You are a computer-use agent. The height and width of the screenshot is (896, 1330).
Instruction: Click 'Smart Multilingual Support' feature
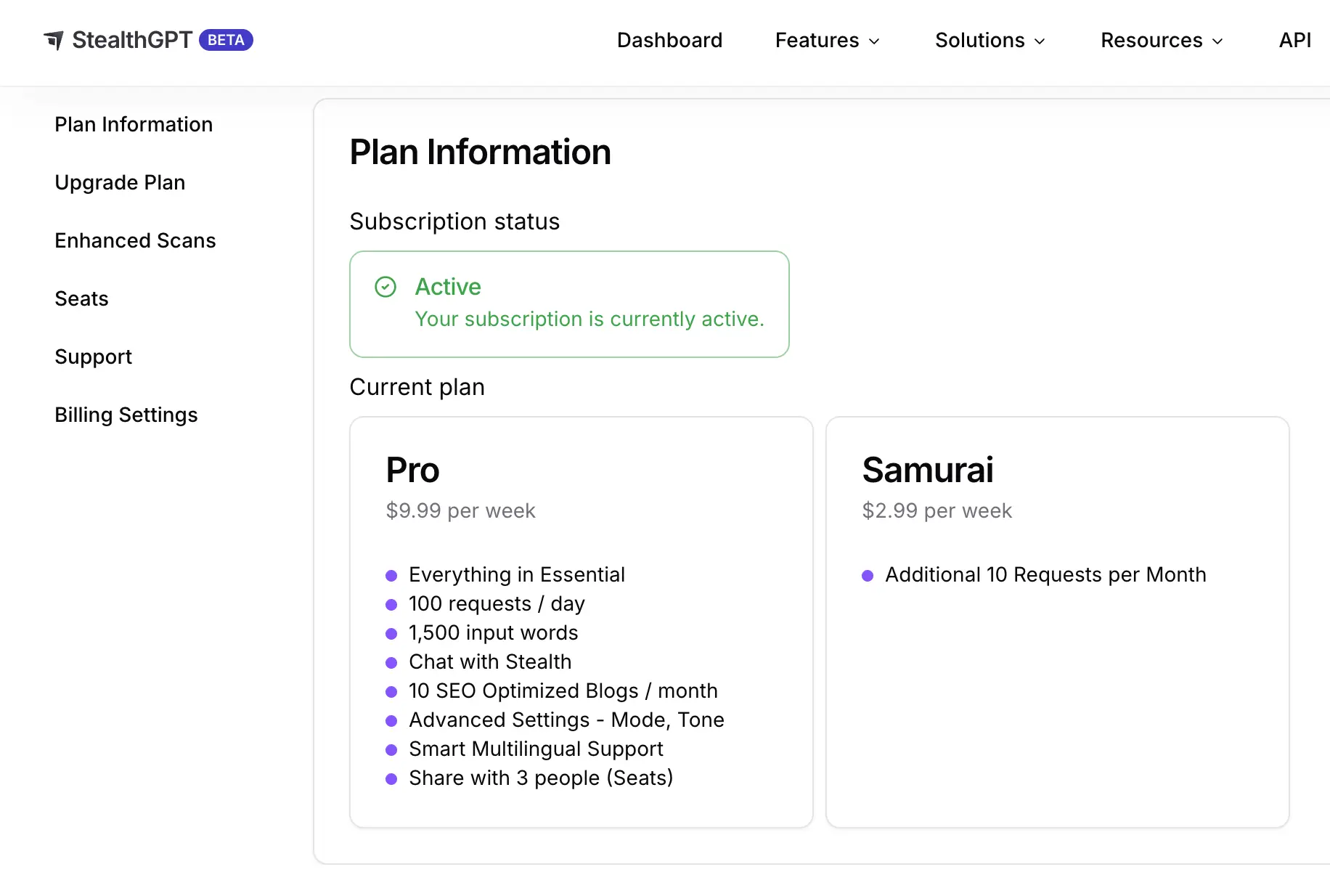[536, 749]
